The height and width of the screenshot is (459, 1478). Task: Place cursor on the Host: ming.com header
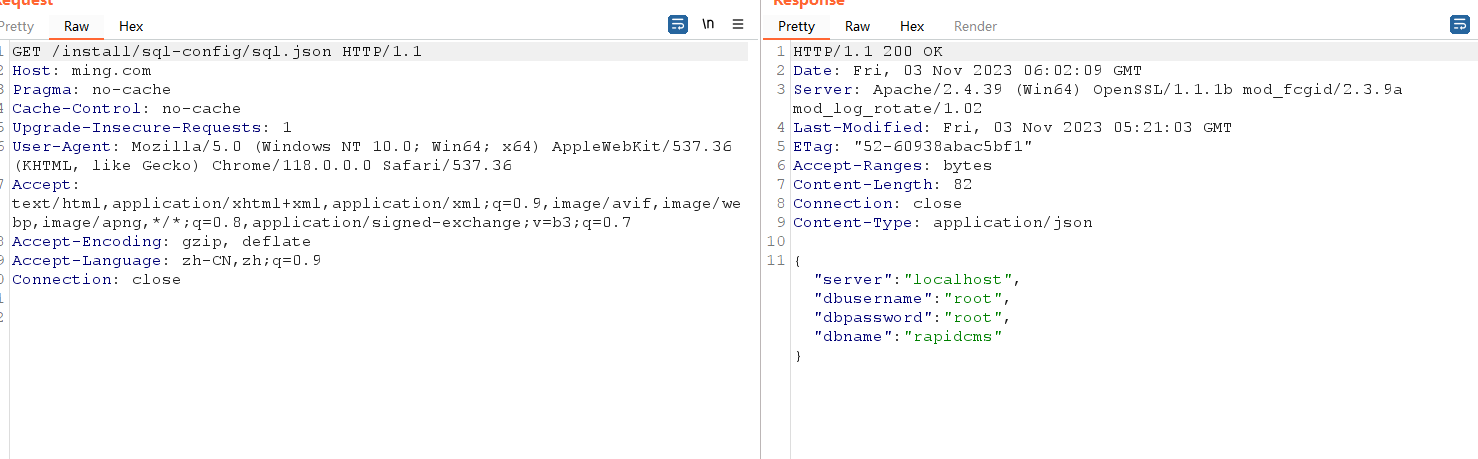[x=81, y=70]
